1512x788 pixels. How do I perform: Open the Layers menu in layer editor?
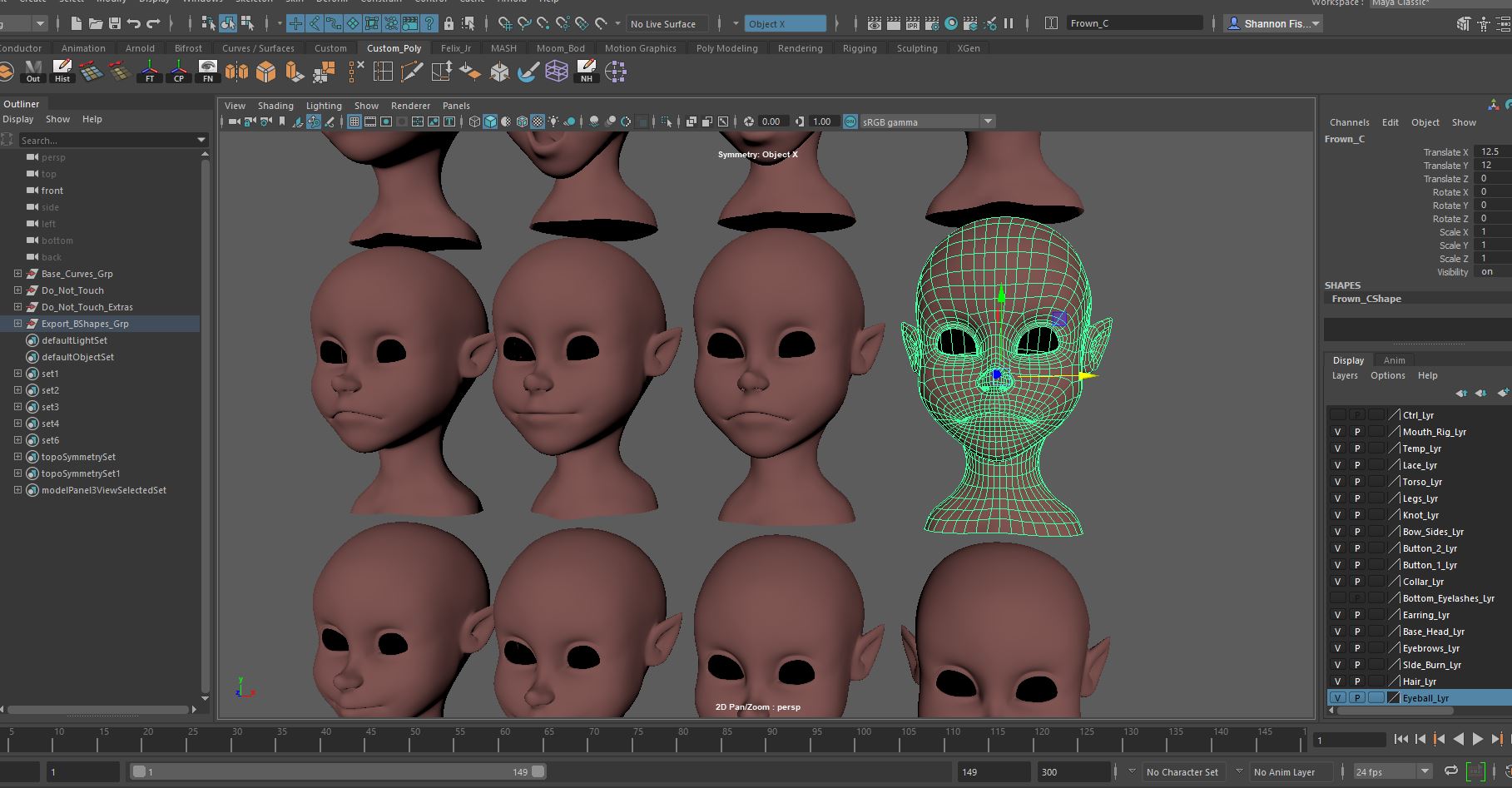click(1345, 375)
